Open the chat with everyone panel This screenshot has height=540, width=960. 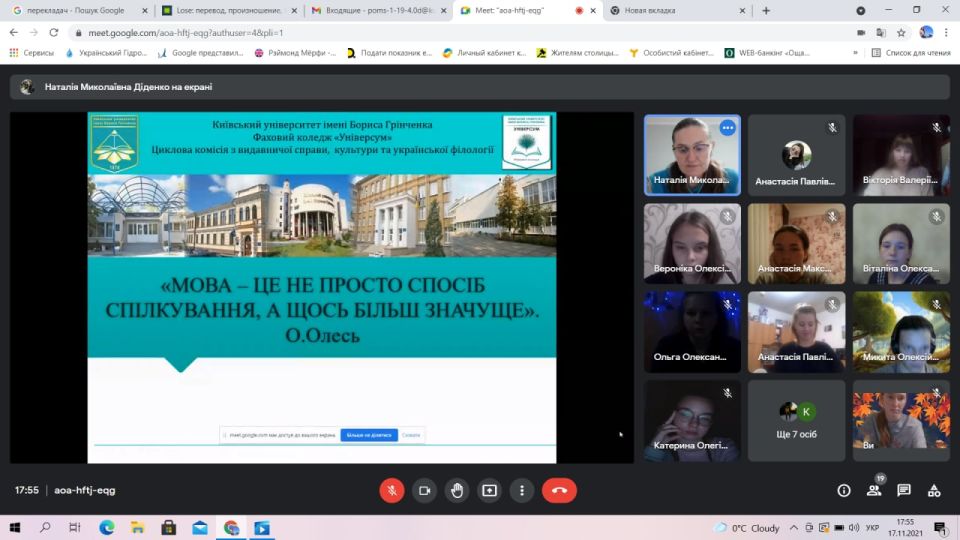[x=904, y=490]
